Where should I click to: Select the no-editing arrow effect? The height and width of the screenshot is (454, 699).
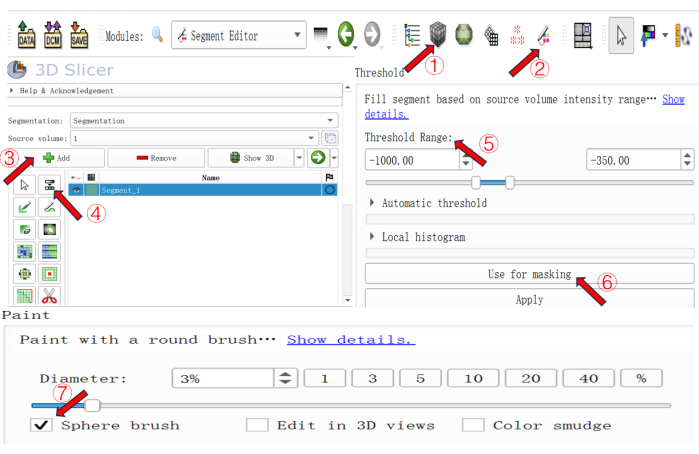click(25, 185)
